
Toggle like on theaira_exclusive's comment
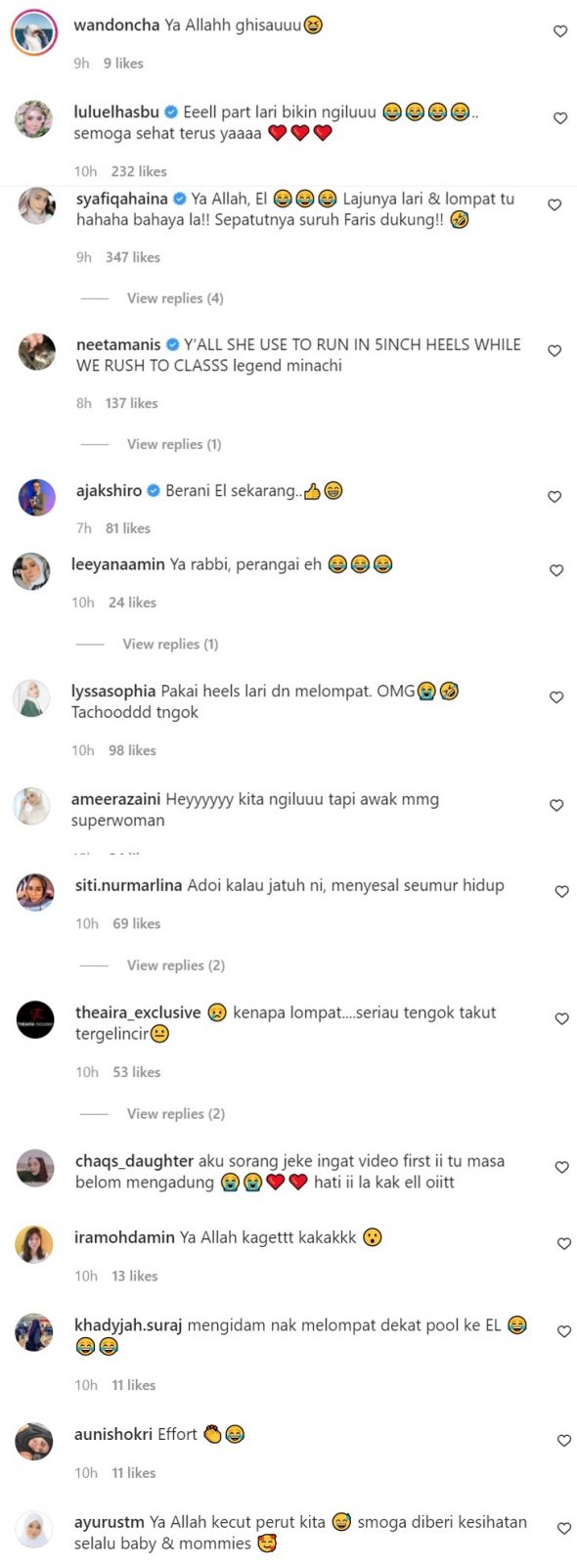pos(562,1019)
